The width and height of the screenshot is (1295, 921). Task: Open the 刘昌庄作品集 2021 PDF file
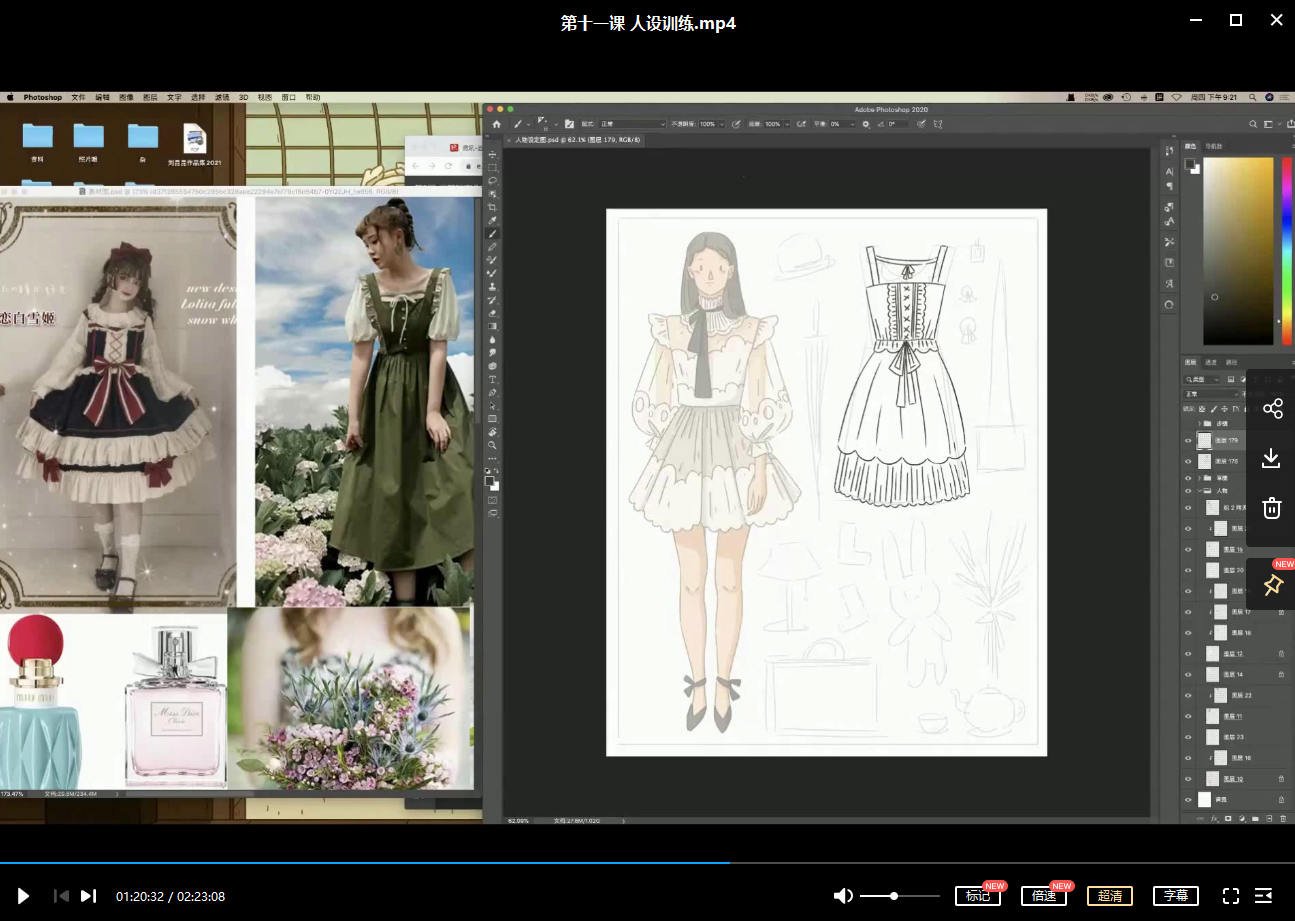pyautogui.click(x=194, y=145)
